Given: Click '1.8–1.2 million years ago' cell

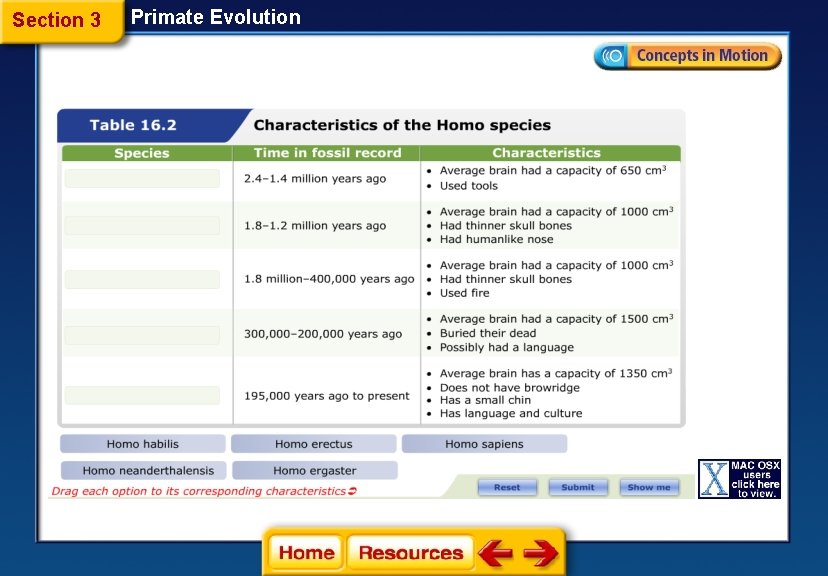Looking at the screenshot, I should coord(315,225).
